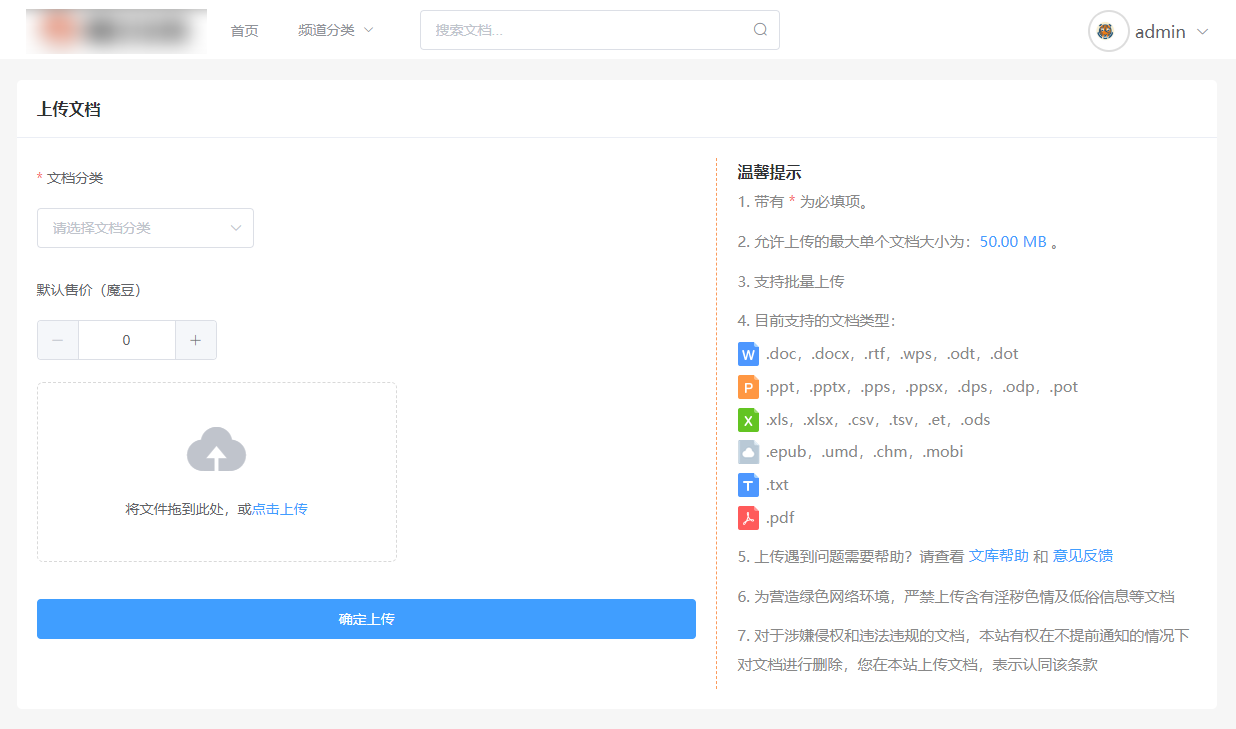The width and height of the screenshot is (1236, 729).
Task: Open the 点击上传 link
Action: pos(280,509)
